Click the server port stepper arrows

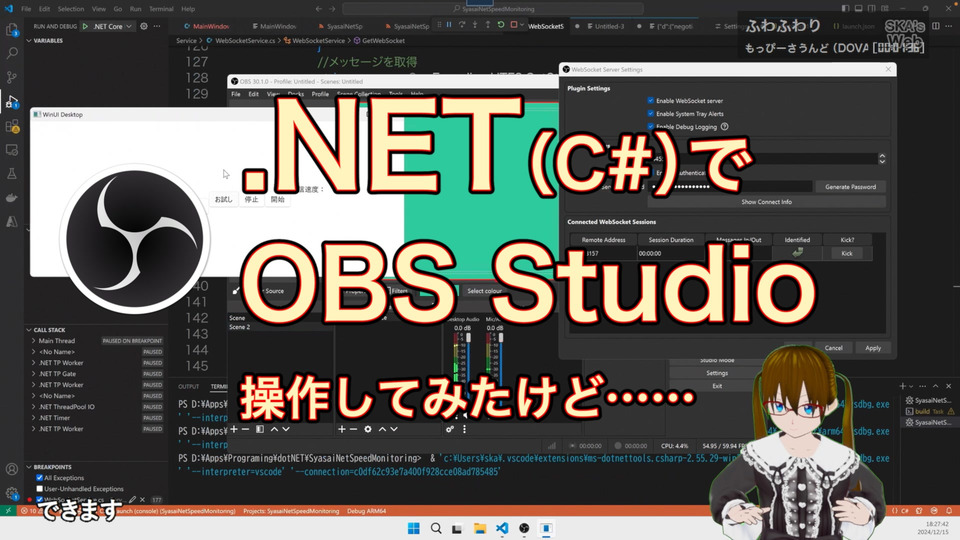(x=882, y=159)
